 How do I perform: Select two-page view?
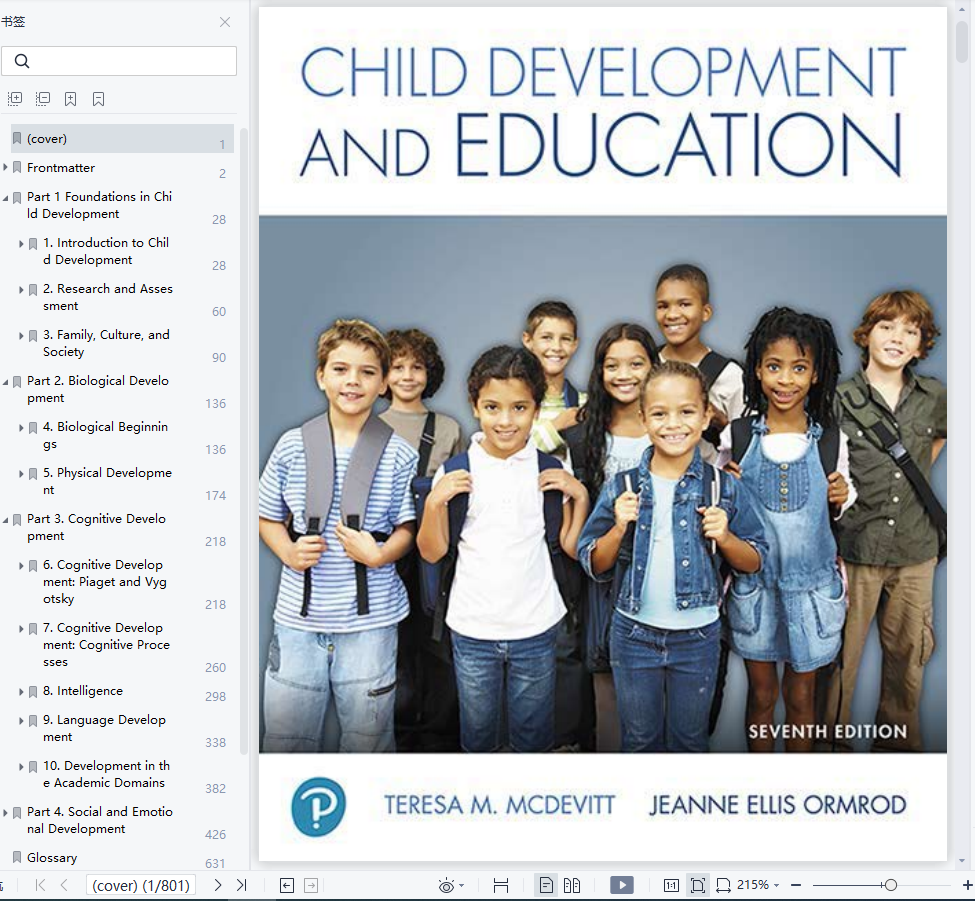(571, 885)
